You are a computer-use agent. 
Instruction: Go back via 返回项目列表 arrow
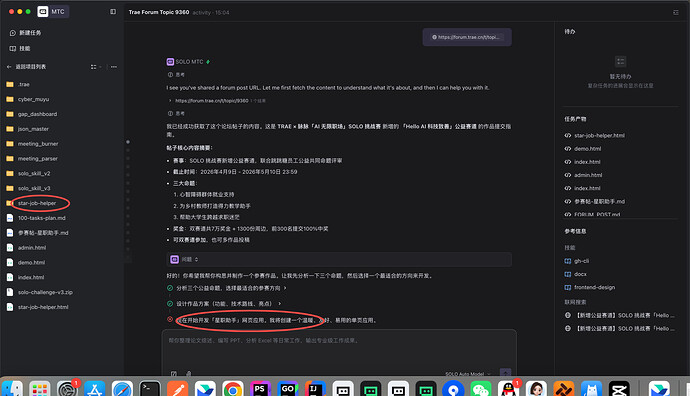[x=9, y=67]
